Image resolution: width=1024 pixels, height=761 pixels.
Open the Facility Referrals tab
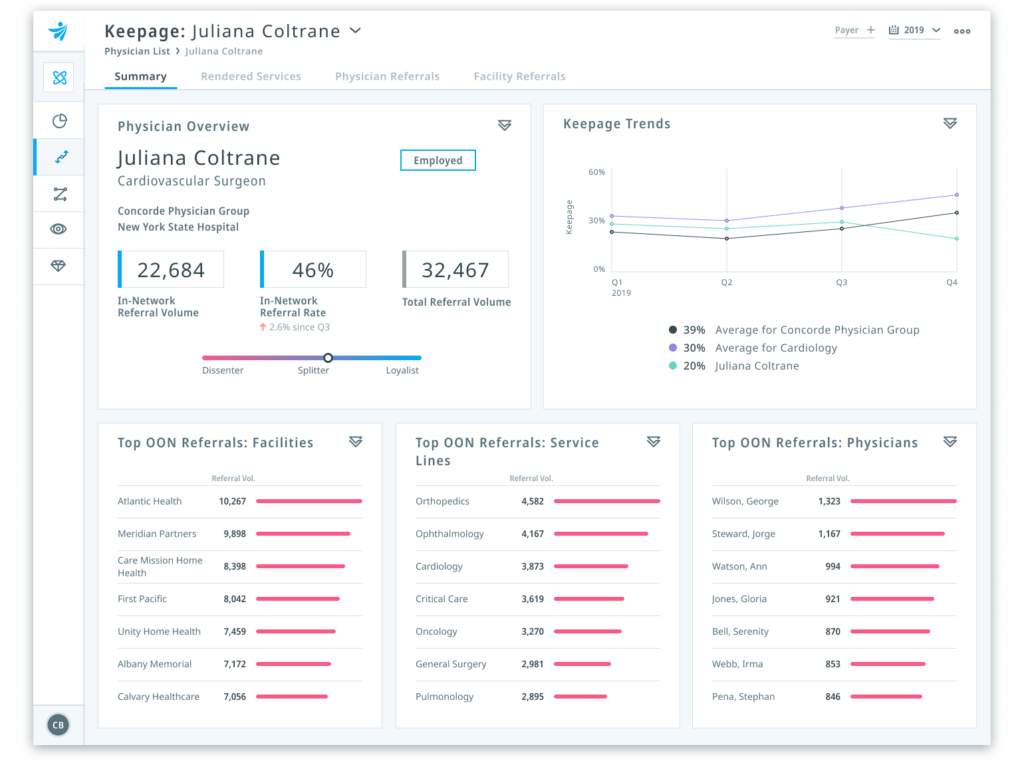coord(519,77)
